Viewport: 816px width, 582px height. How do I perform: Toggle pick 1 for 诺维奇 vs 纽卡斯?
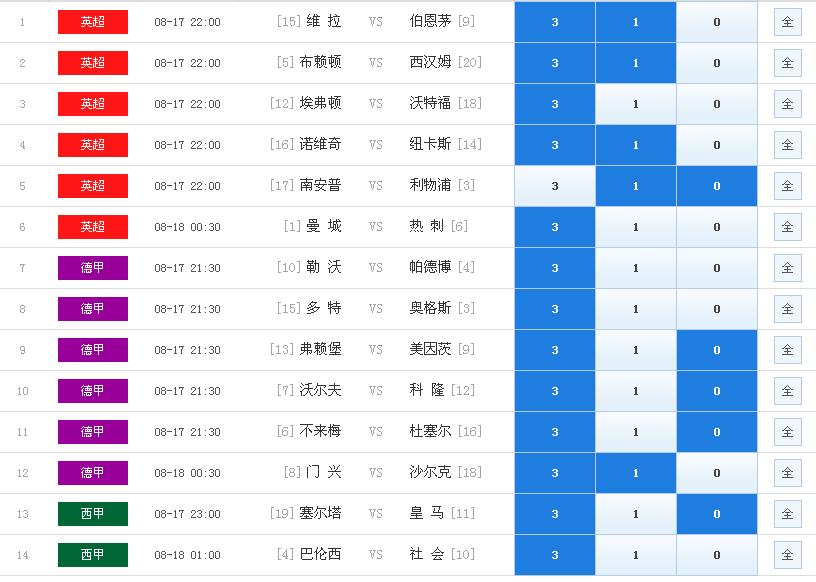click(635, 145)
